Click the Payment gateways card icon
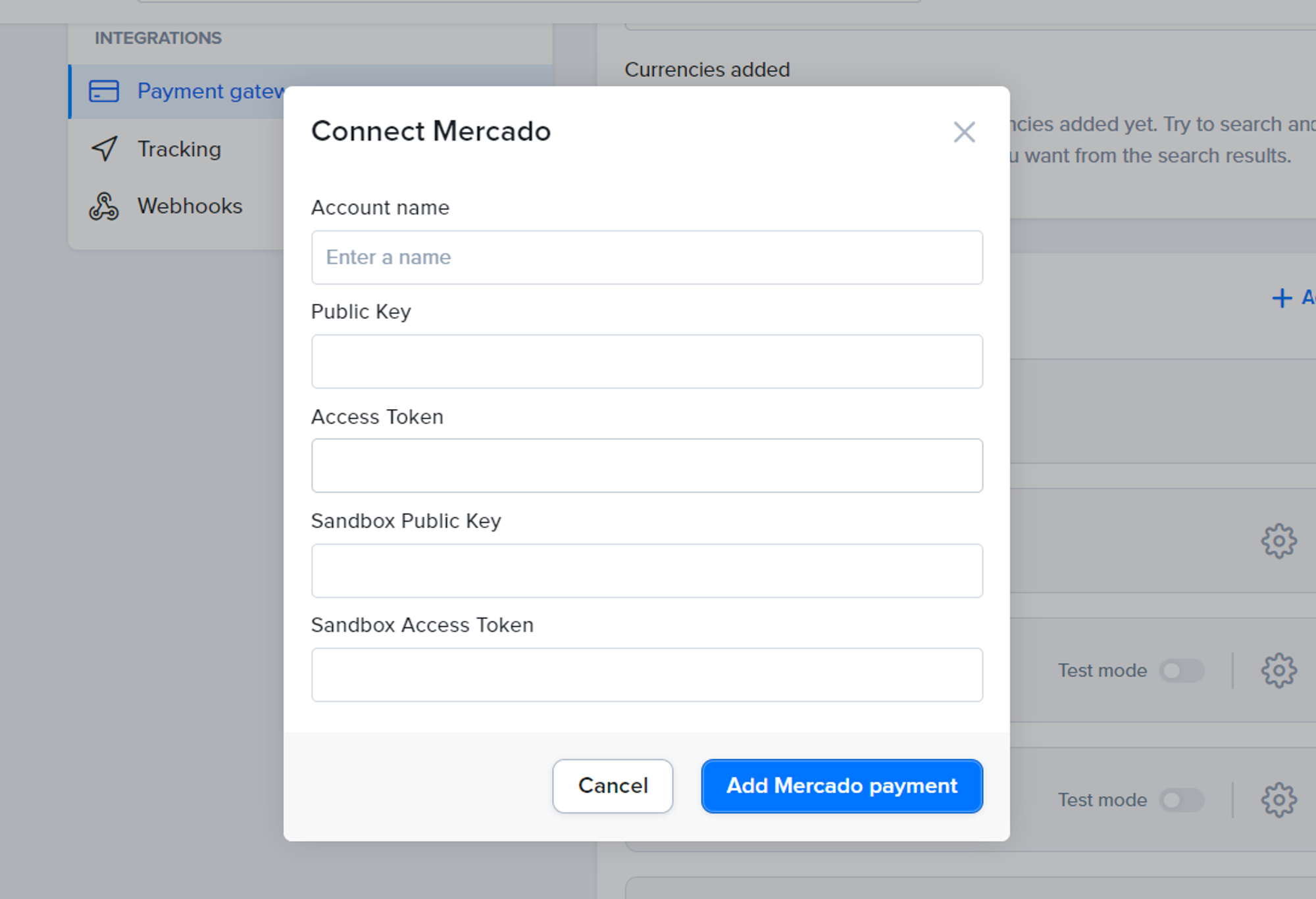This screenshot has height=899, width=1316. [x=104, y=91]
